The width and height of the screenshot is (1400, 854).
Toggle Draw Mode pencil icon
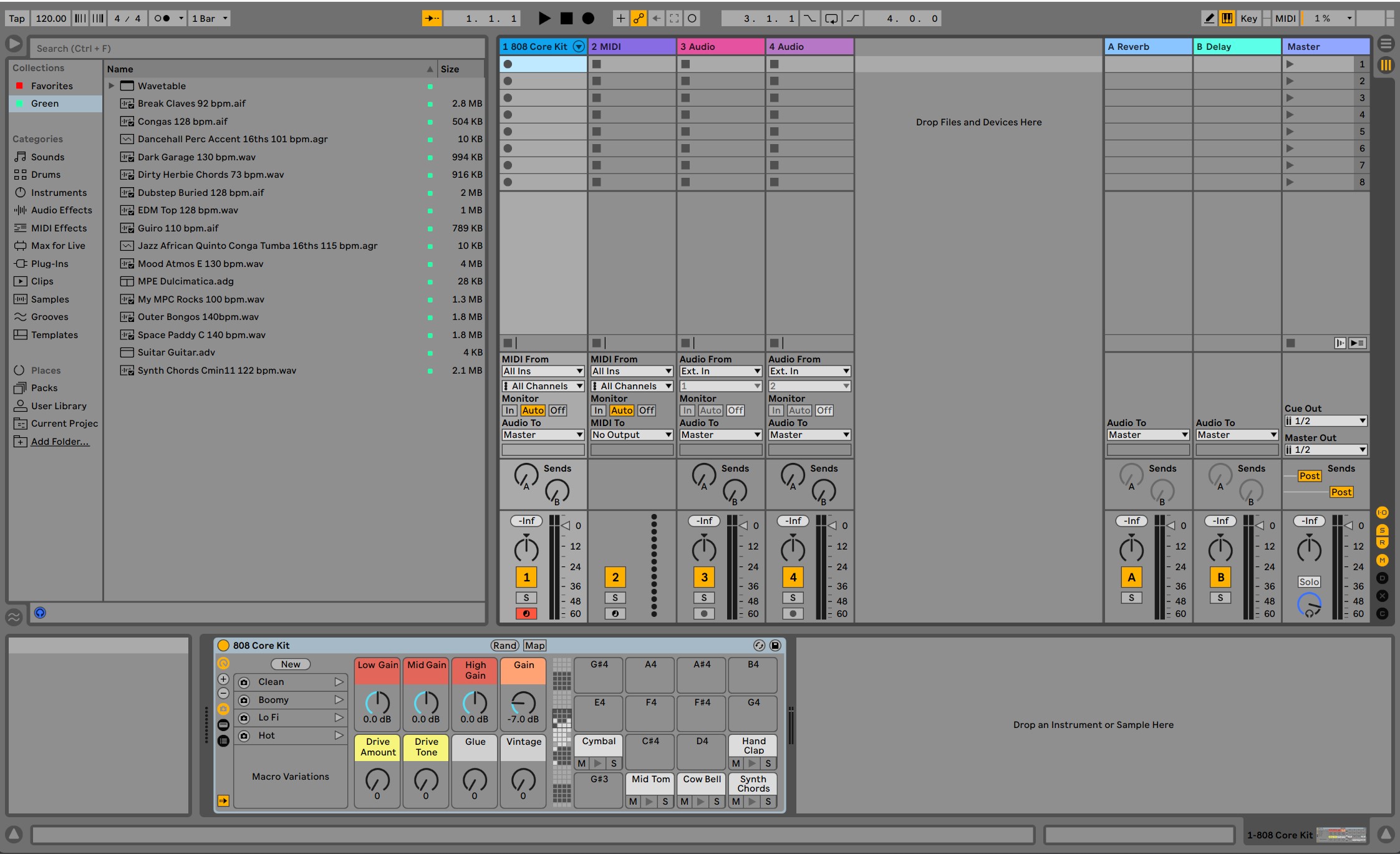click(1209, 19)
